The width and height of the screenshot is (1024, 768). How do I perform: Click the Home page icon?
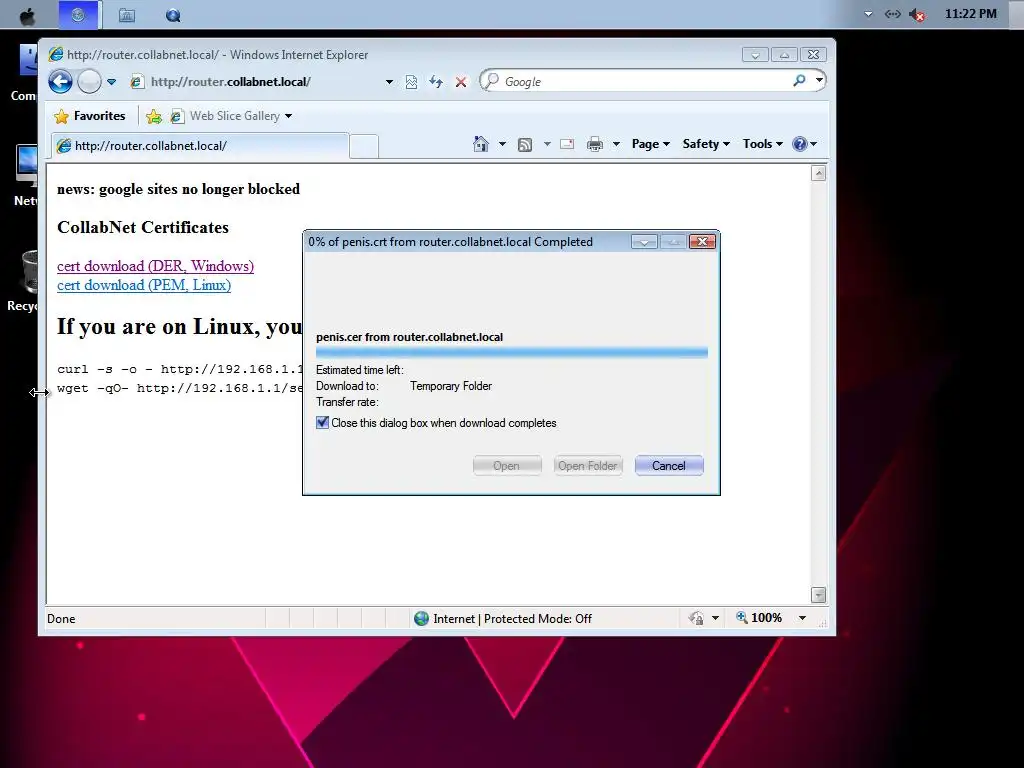pos(481,144)
